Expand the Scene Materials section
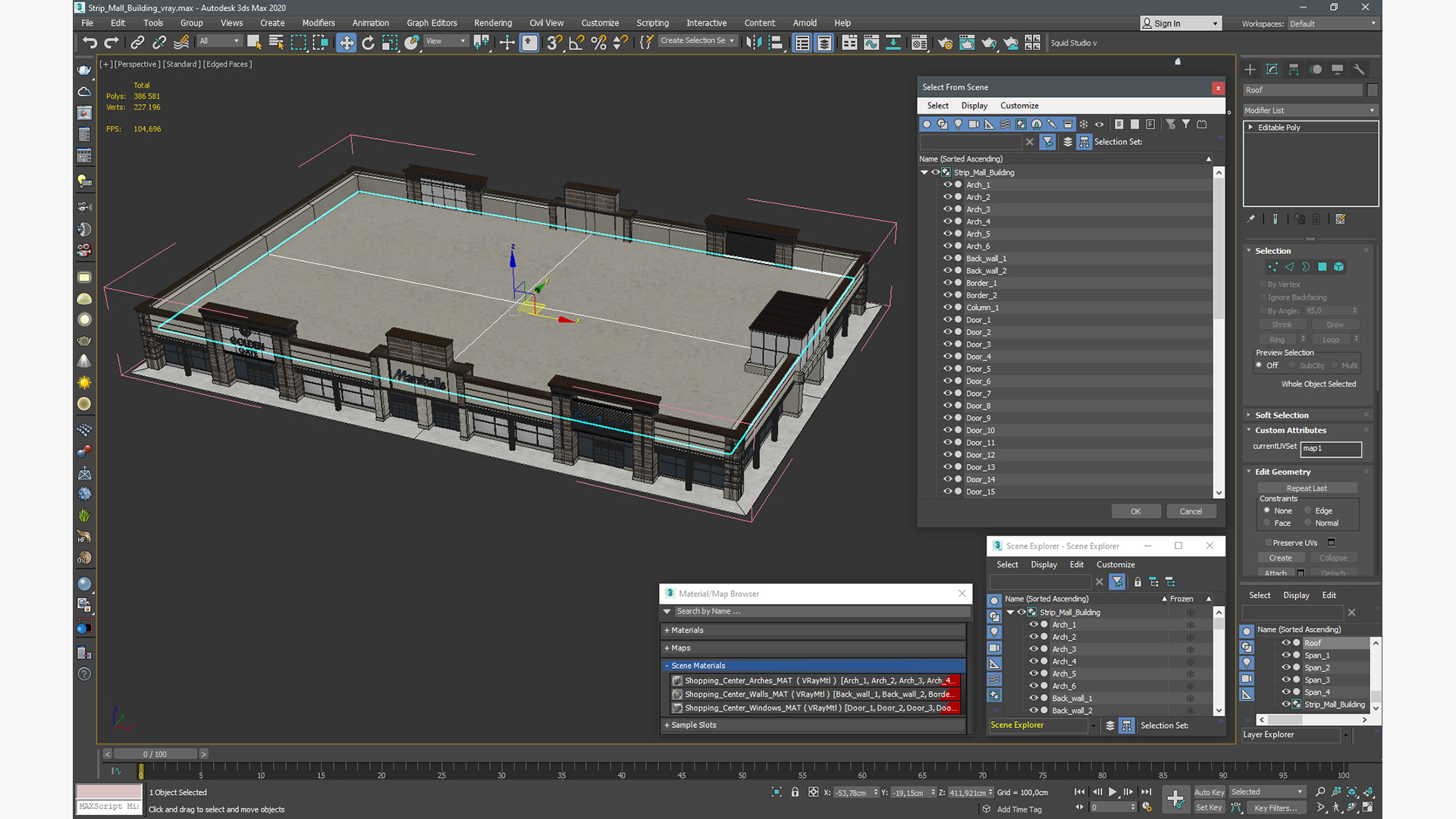Screen dimensions: 1456x819 (x=698, y=665)
